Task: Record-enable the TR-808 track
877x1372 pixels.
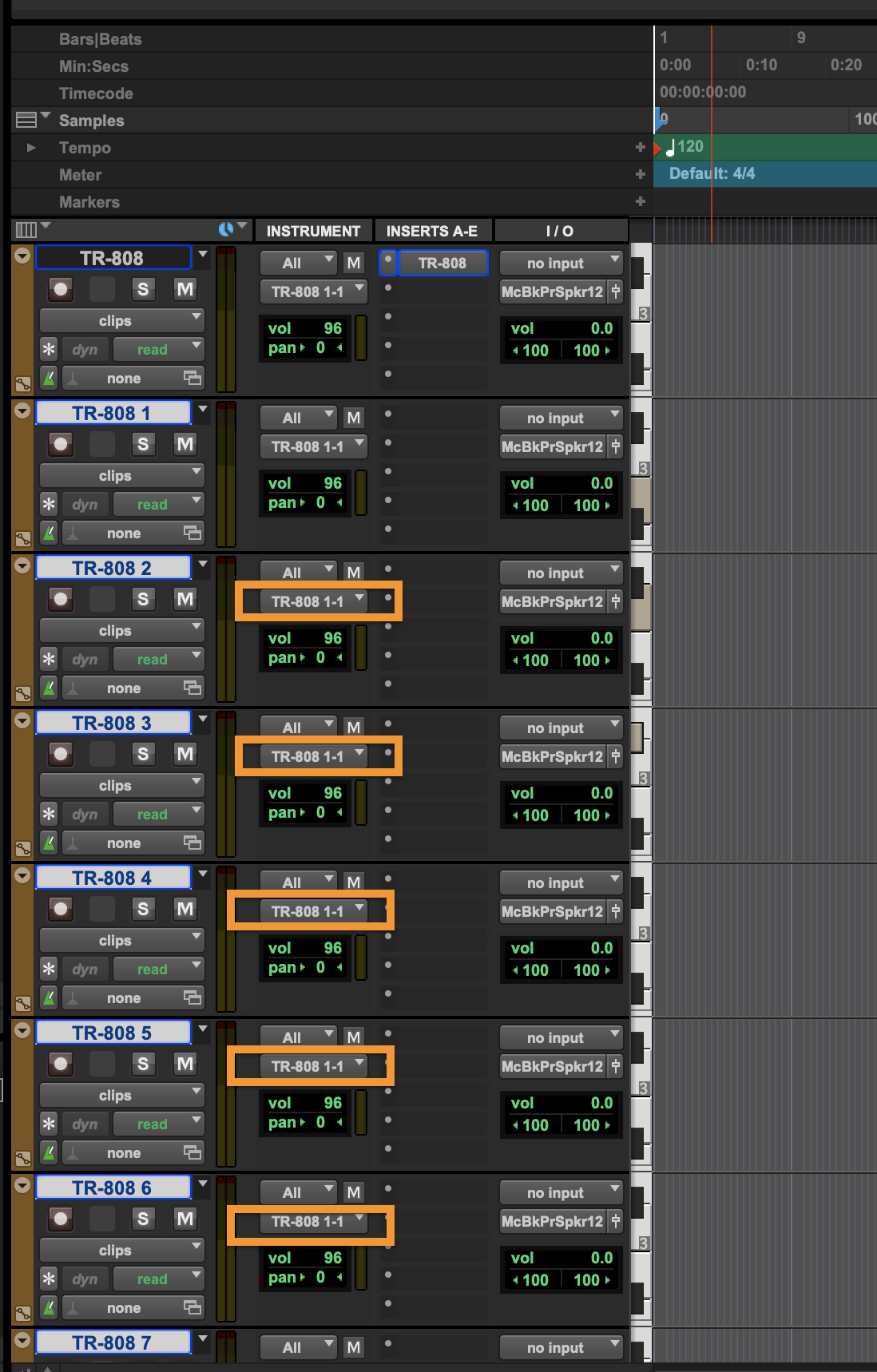Action: pos(61,288)
